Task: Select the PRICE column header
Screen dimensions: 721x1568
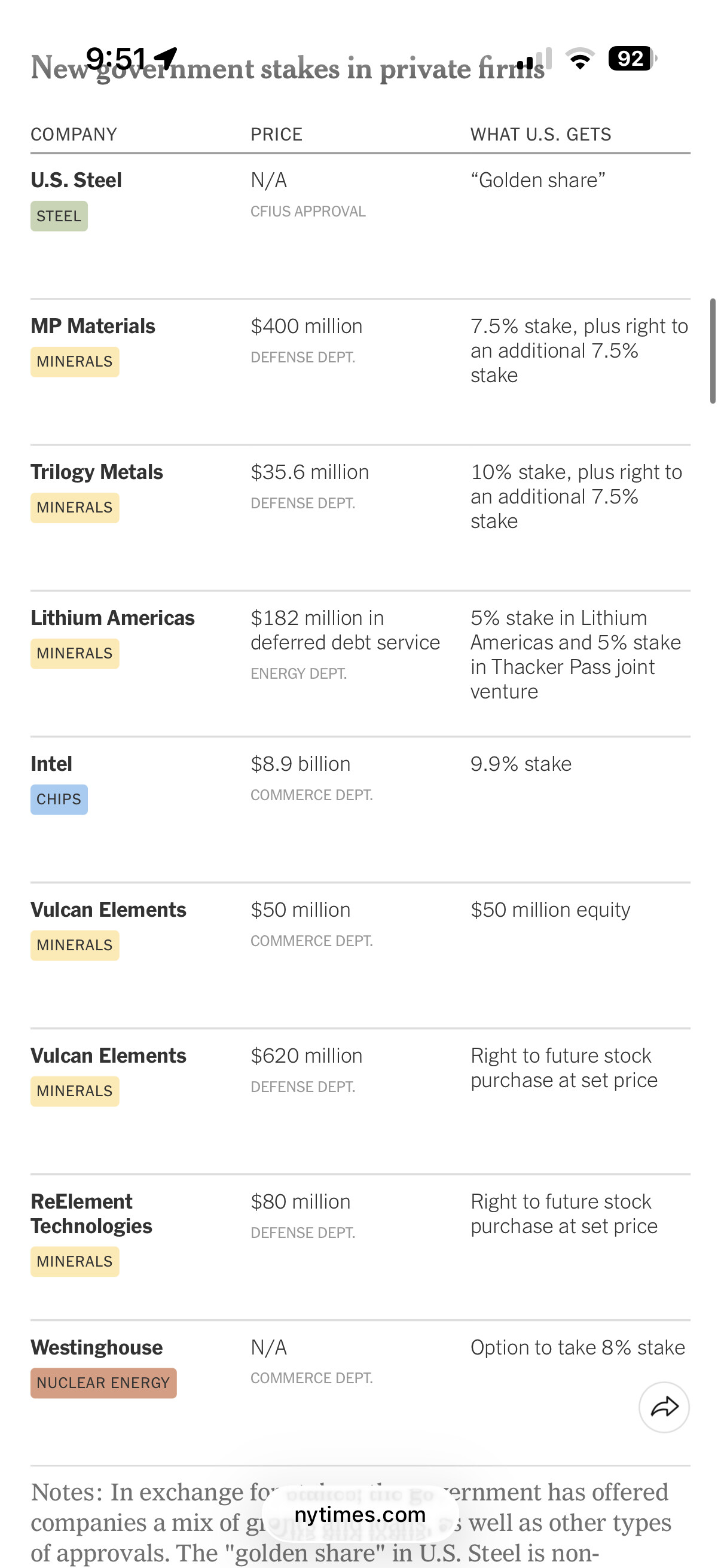Action: [x=276, y=135]
